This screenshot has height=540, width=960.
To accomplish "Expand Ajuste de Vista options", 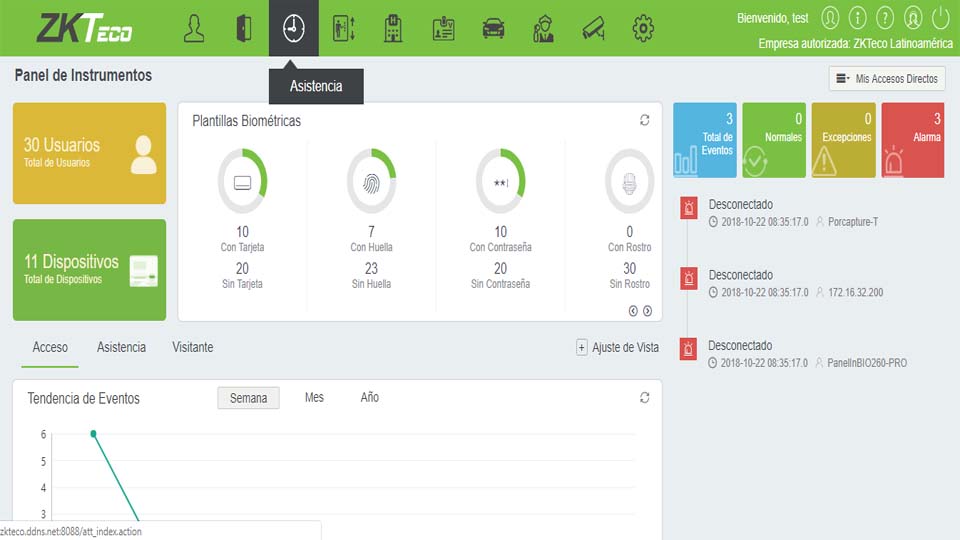I will pos(617,347).
